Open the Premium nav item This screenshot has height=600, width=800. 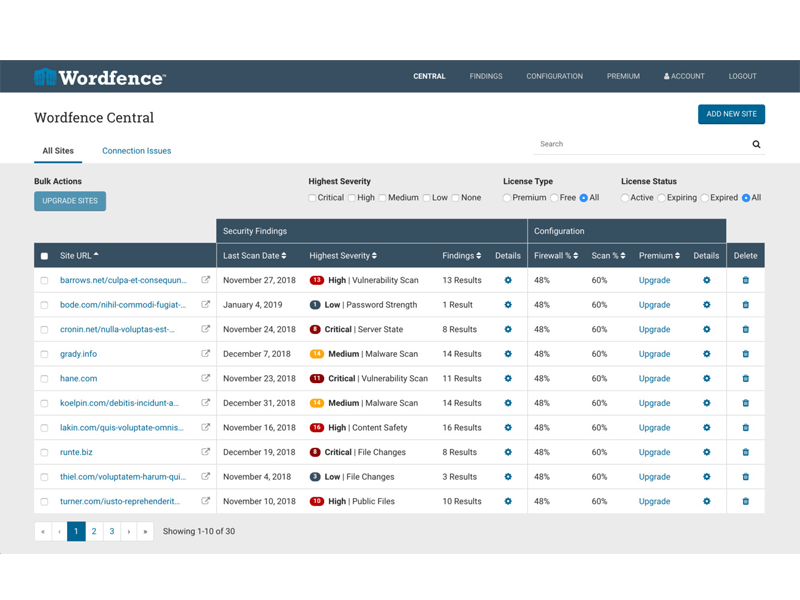pyautogui.click(x=623, y=76)
